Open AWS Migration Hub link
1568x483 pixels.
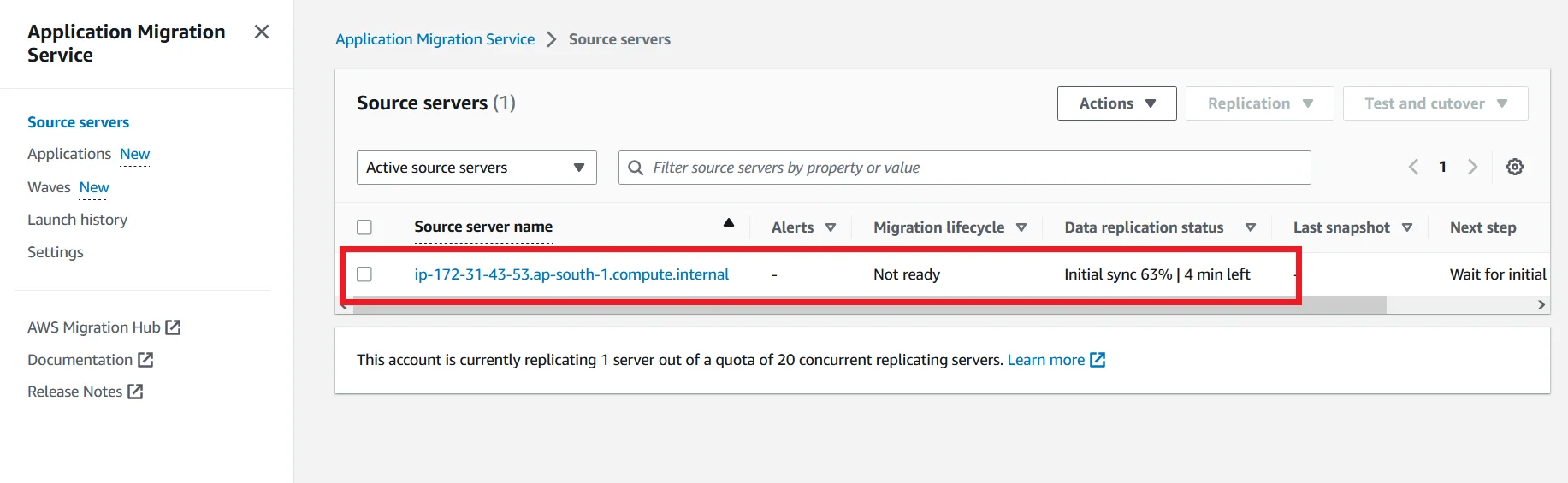point(94,327)
